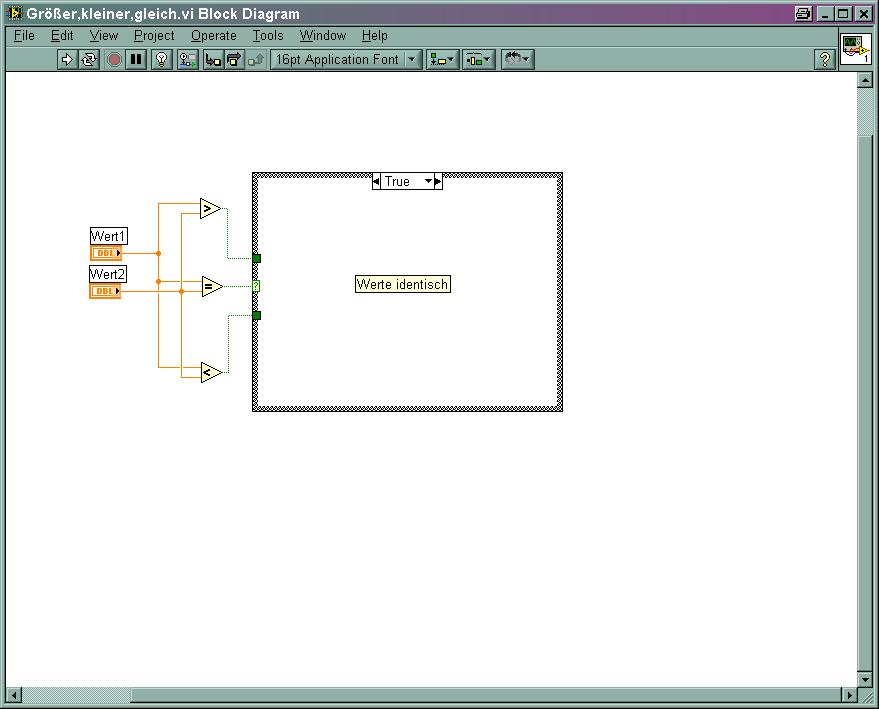The height and width of the screenshot is (709, 879).
Task: Click the Pause button in toolbar
Action: click(136, 59)
